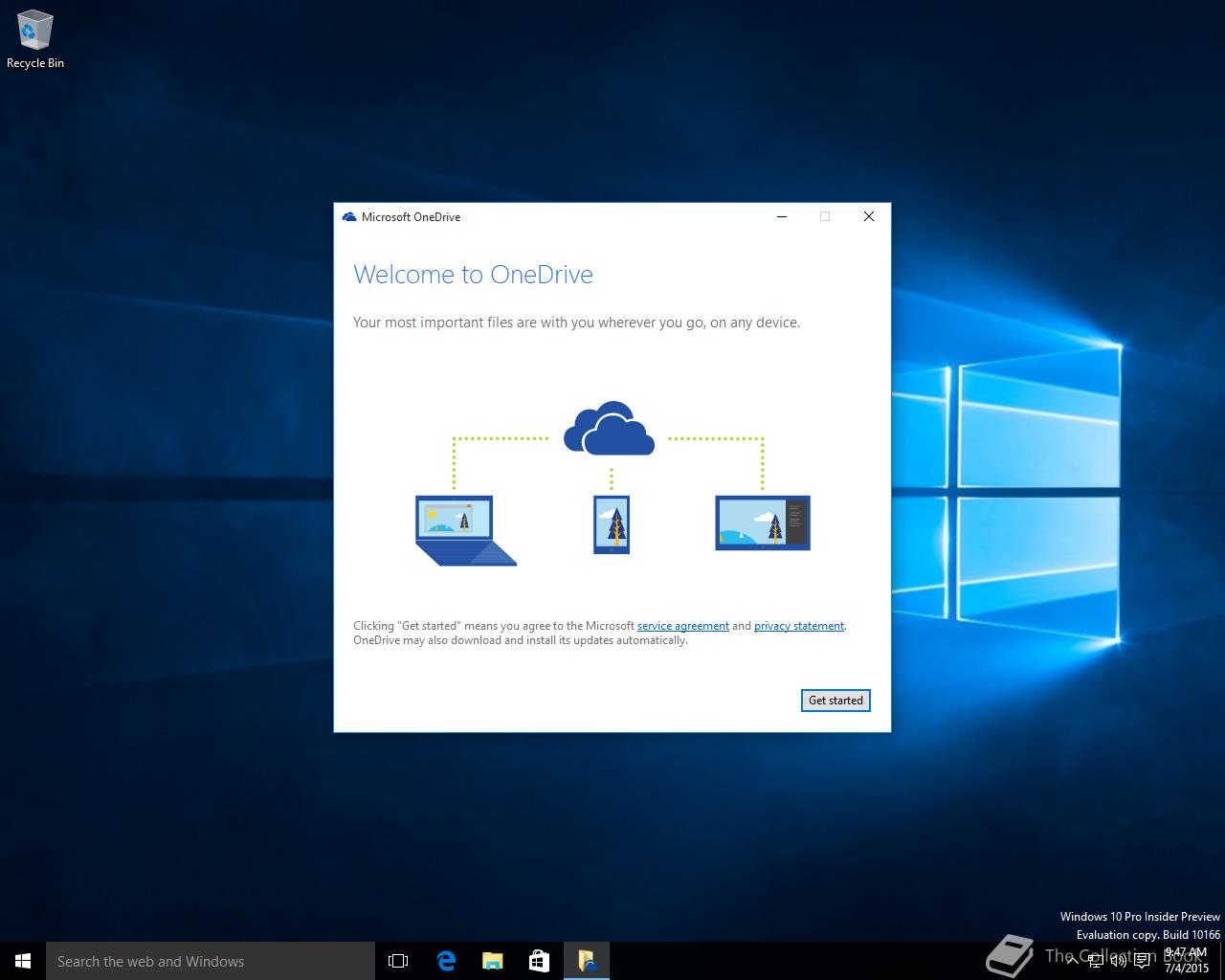Open the Action Center notifications icon
The height and width of the screenshot is (980, 1225).
tap(1142, 961)
